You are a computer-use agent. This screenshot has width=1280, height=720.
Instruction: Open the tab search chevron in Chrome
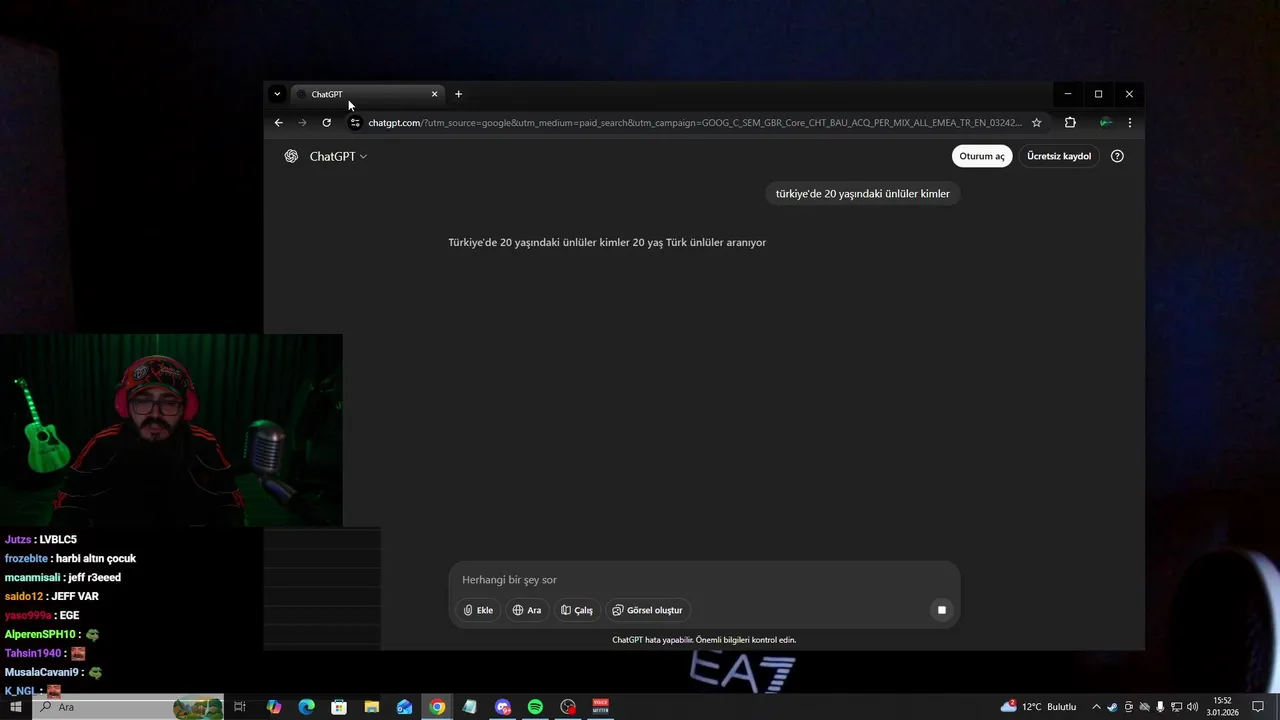click(277, 94)
